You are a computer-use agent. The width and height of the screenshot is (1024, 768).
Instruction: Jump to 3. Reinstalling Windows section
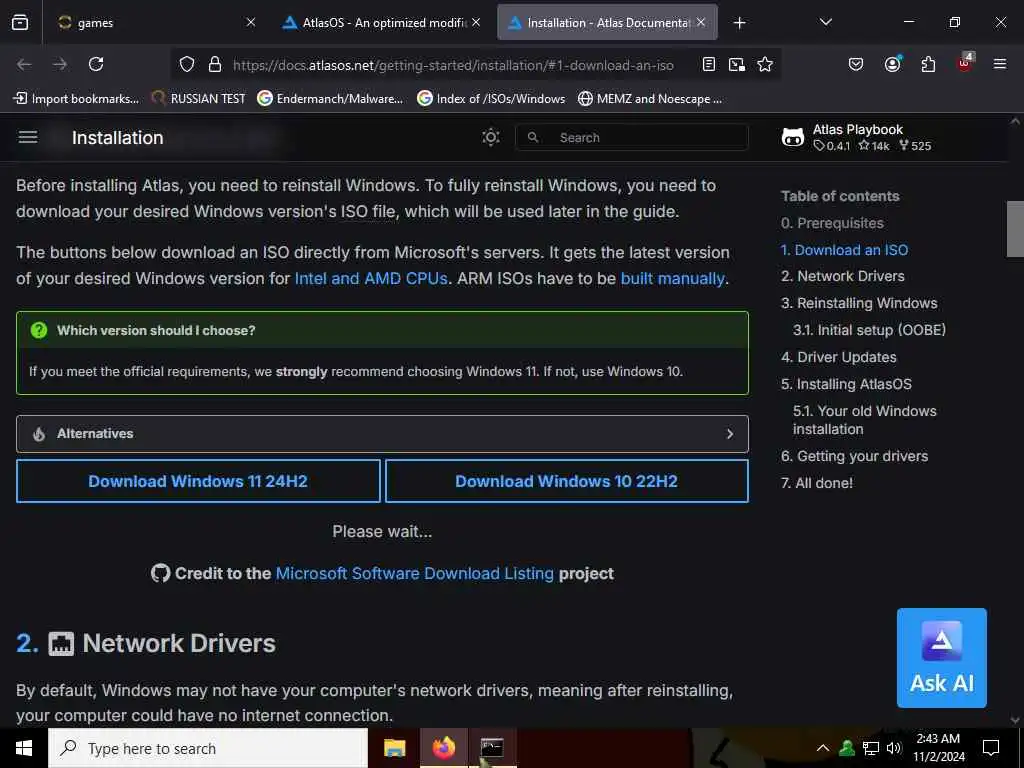coord(859,303)
